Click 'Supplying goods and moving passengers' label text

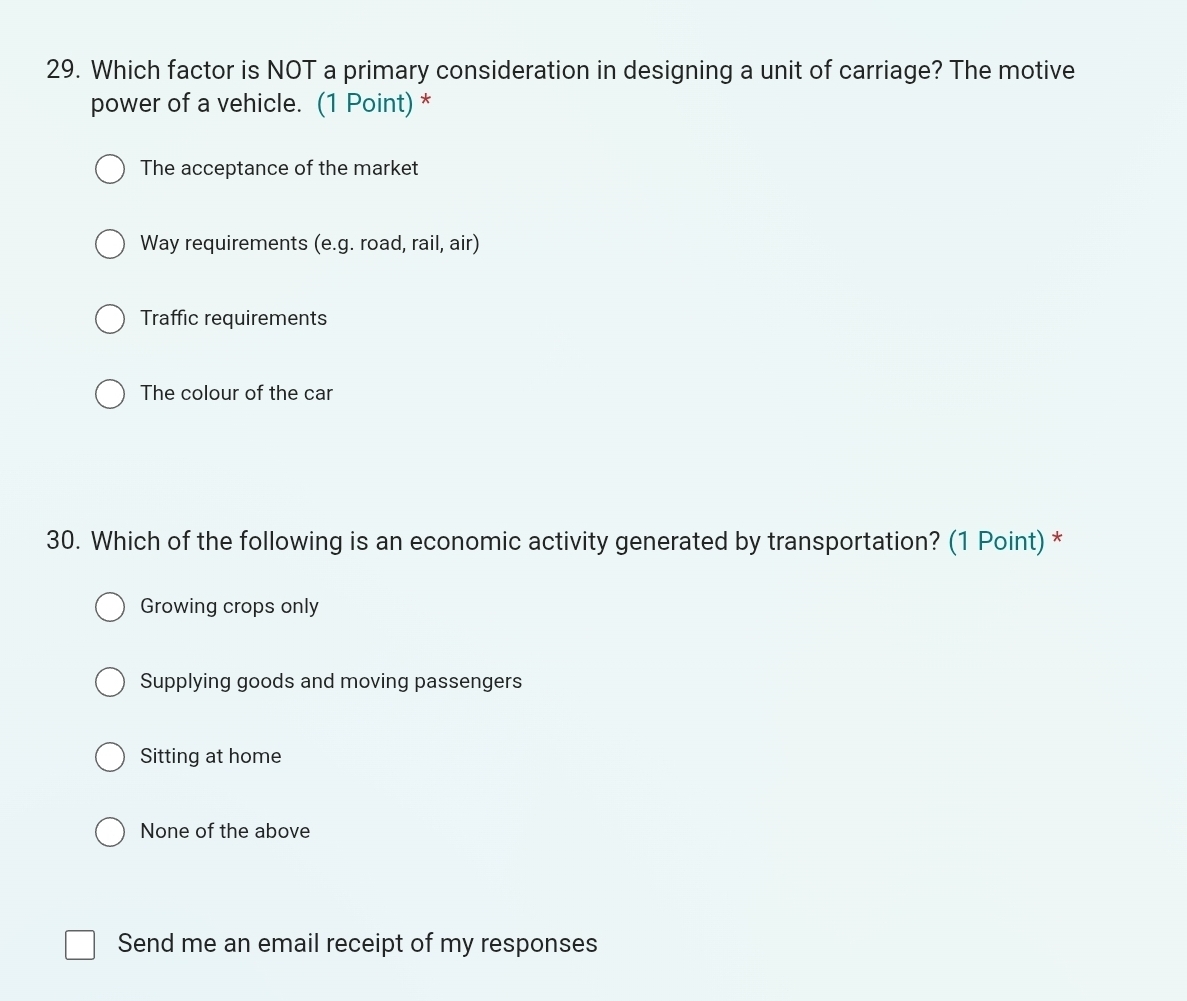tap(331, 681)
